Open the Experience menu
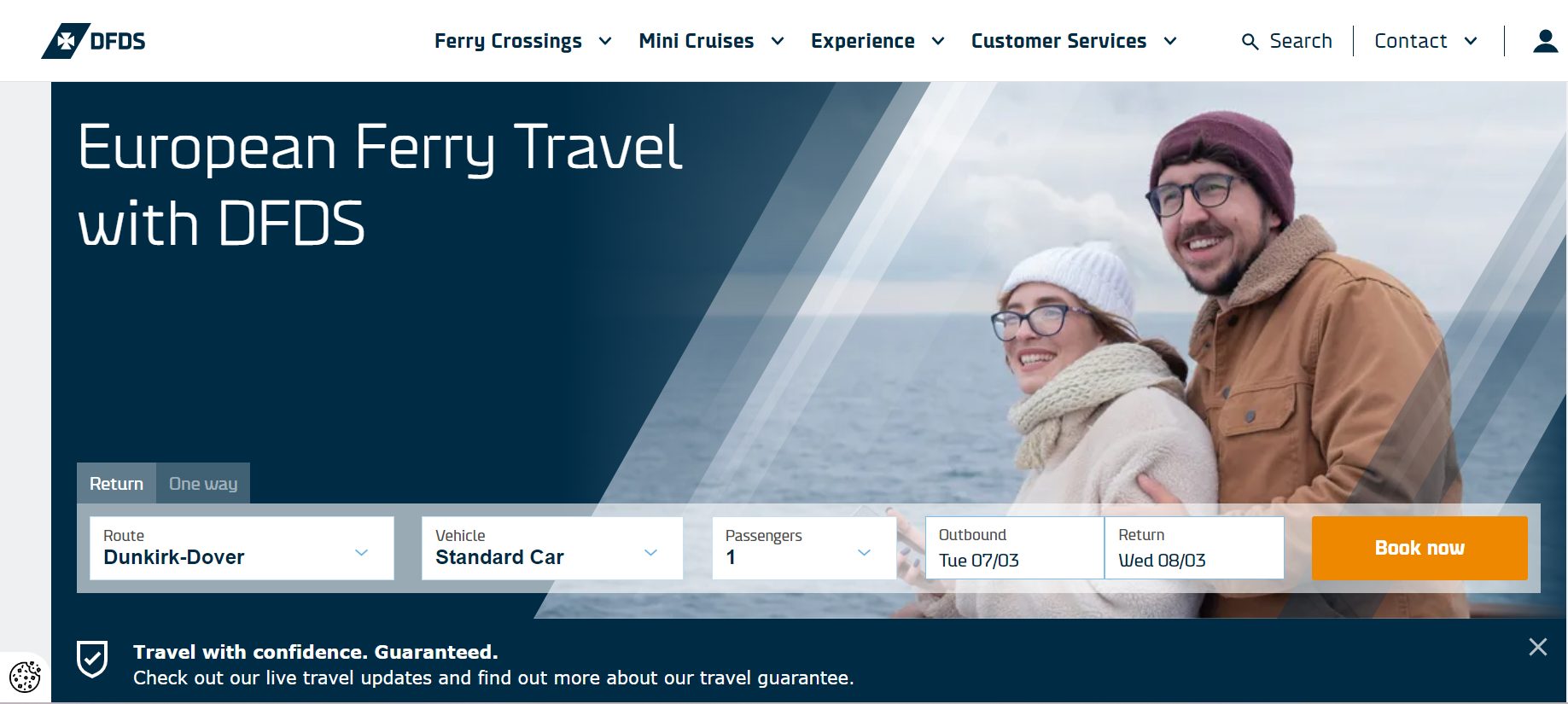The height and width of the screenshot is (704, 1568). [877, 41]
